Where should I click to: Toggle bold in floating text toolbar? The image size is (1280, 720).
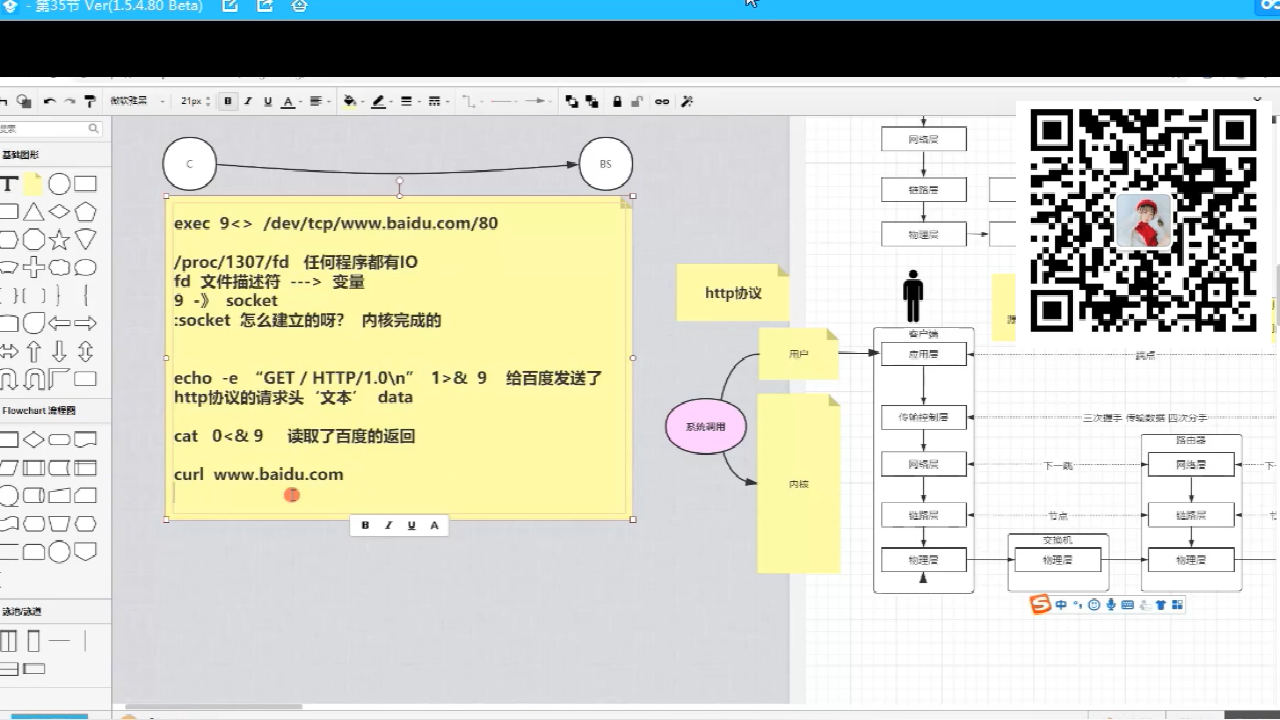point(365,525)
